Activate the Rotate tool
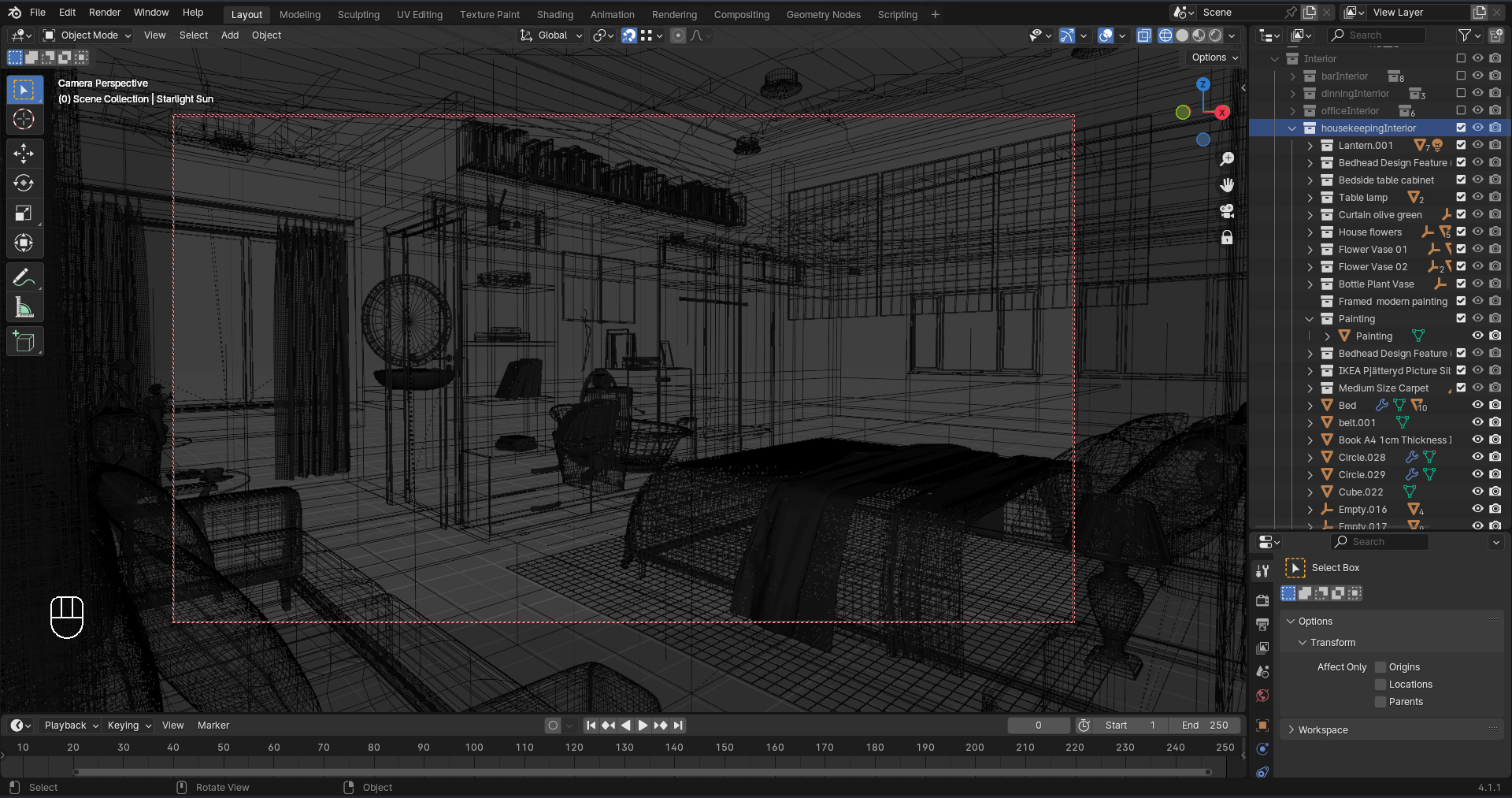Viewport: 1512px width, 798px height. click(x=24, y=183)
